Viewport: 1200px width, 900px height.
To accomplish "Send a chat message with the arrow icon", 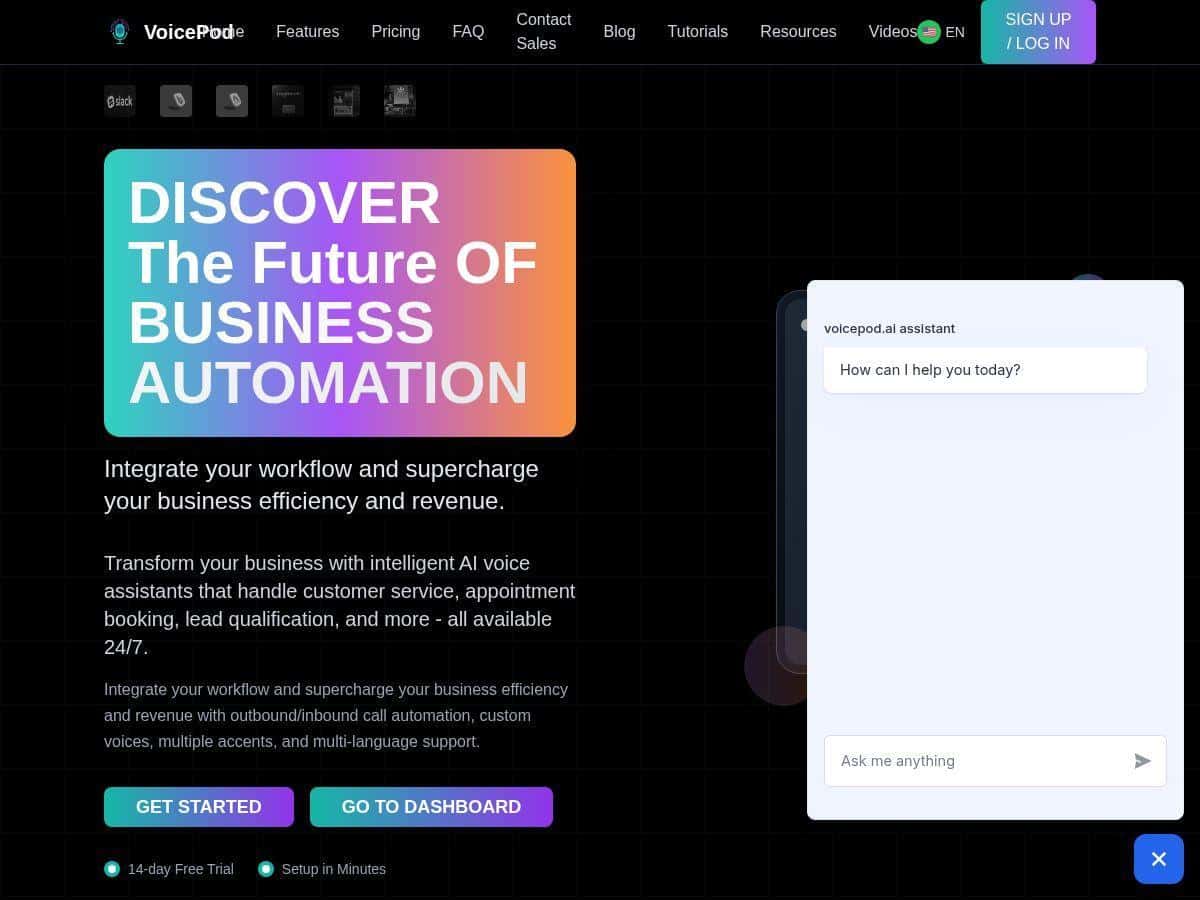I will (x=1142, y=761).
